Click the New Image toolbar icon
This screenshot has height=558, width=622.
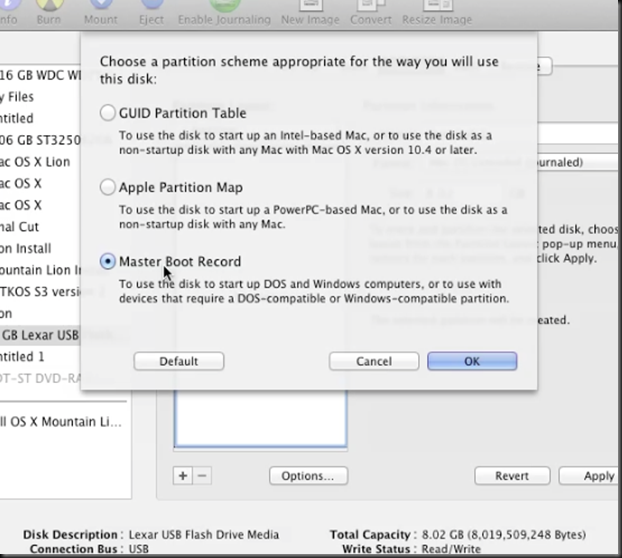coord(310,12)
